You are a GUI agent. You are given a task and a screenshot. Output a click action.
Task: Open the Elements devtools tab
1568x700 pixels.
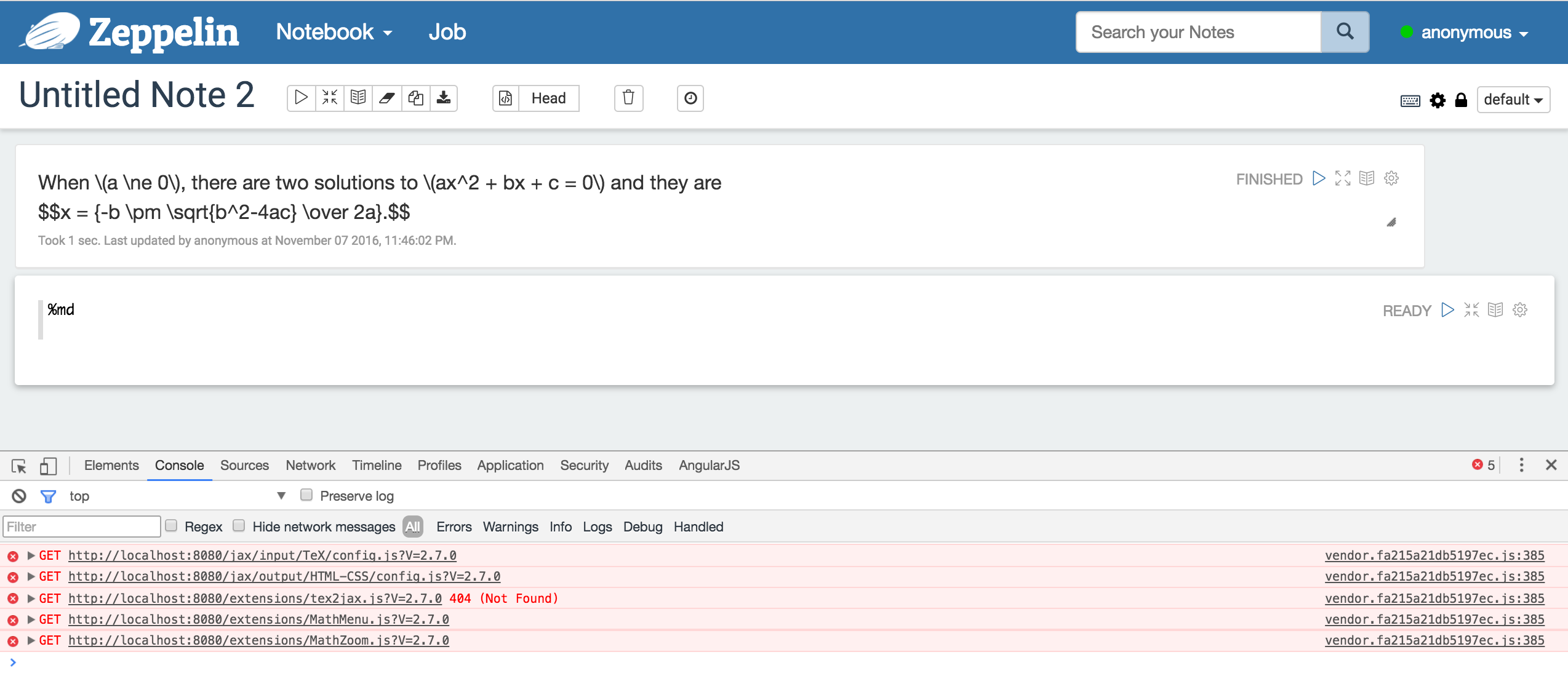click(111, 466)
